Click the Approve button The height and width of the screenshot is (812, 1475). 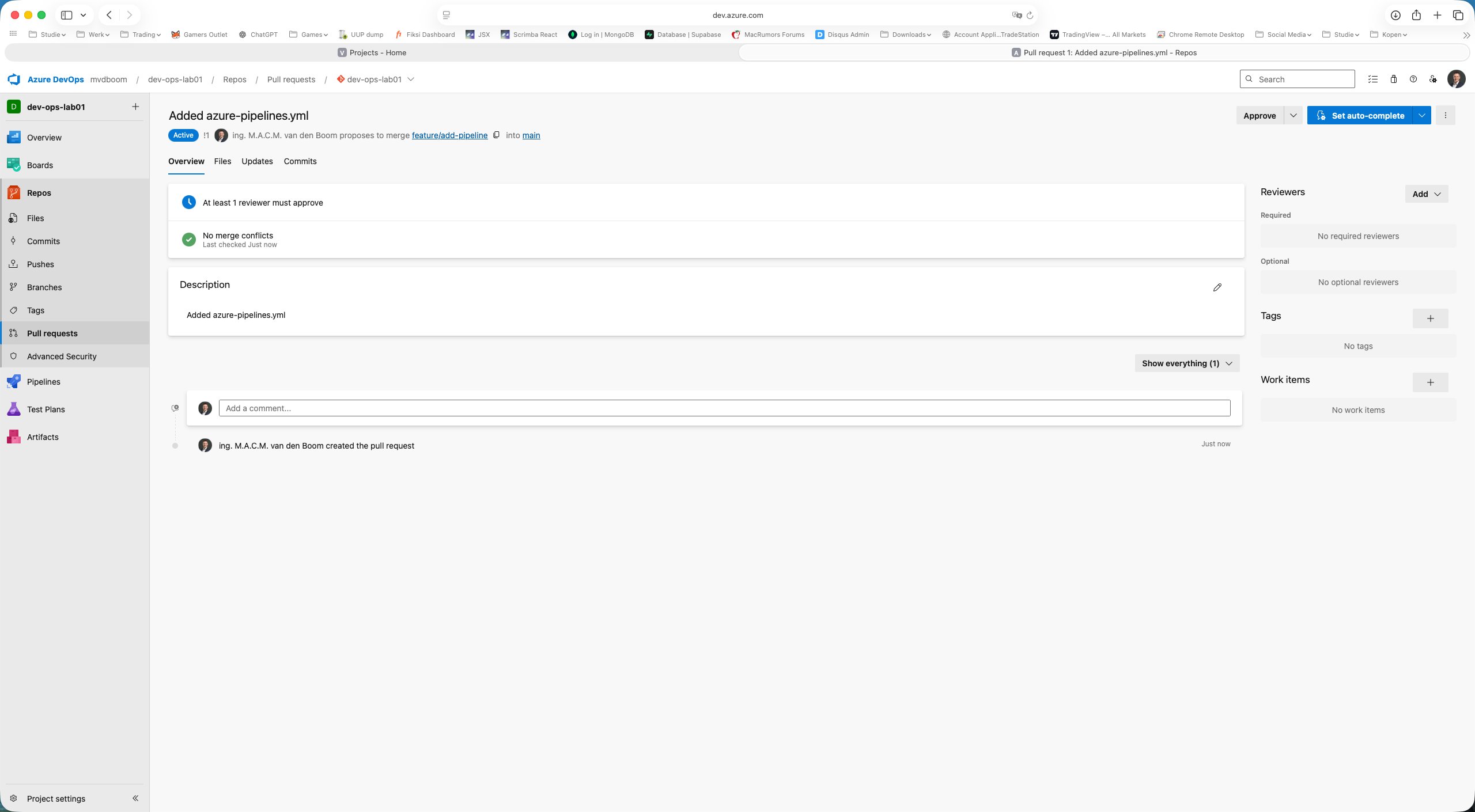click(1260, 115)
